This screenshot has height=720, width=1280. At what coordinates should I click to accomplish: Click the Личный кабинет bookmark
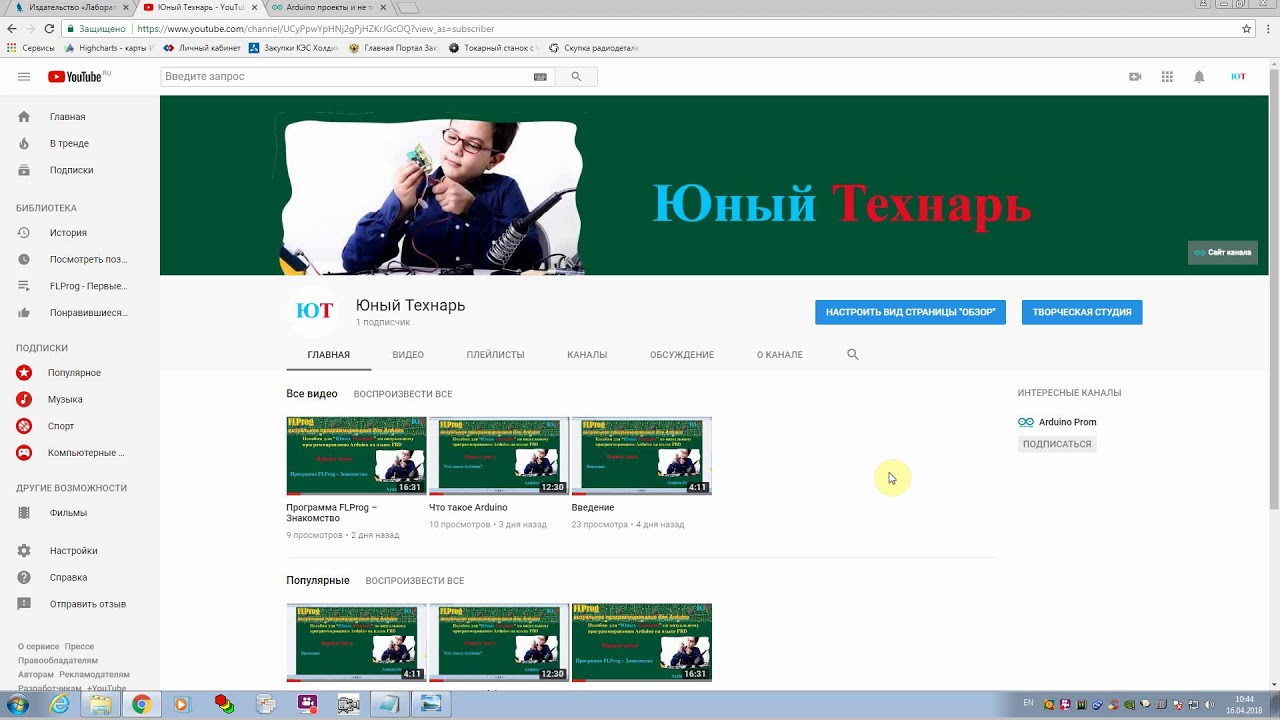201,48
